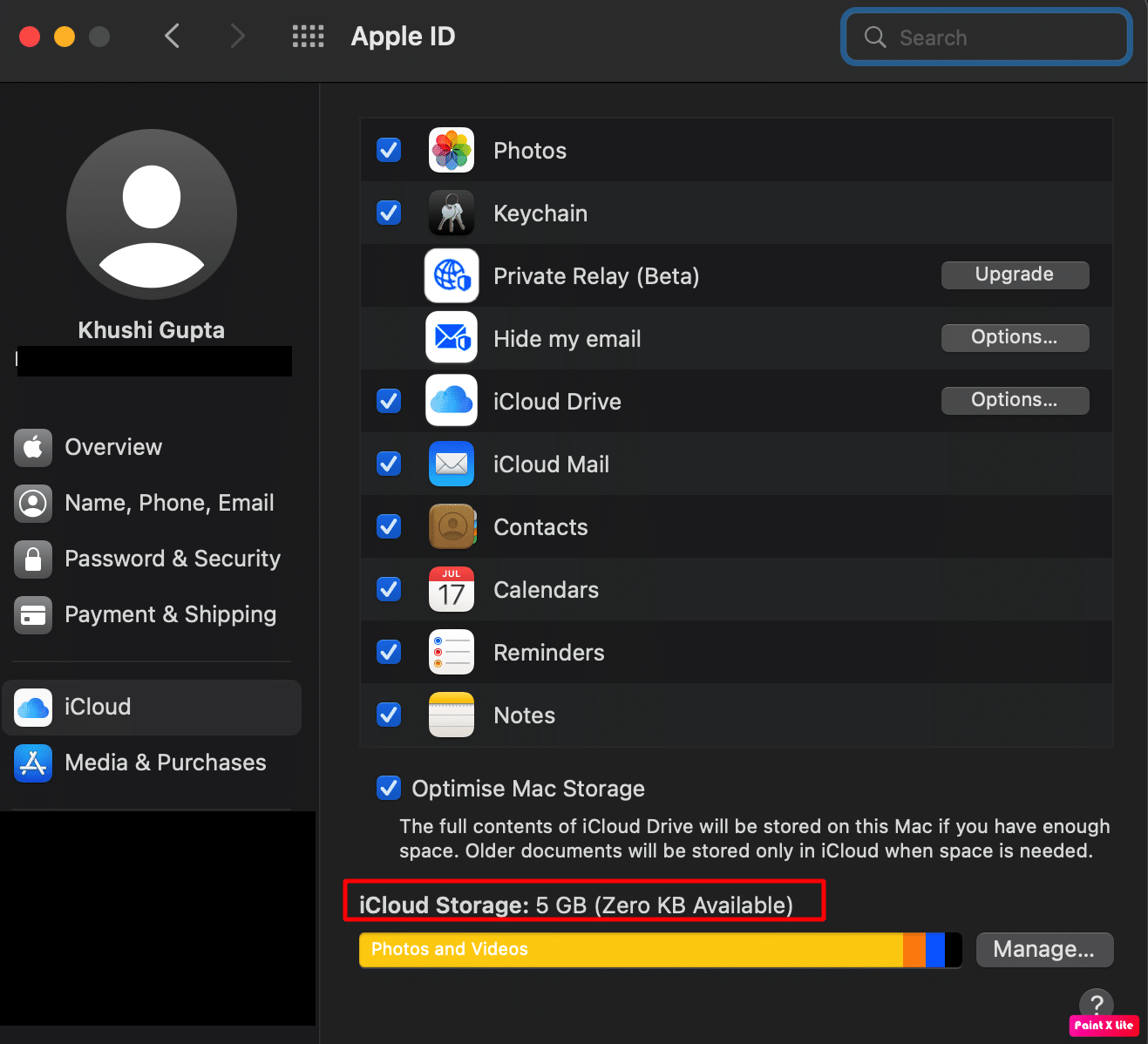Uncheck the Notes checkbox
Image resolution: width=1148 pixels, height=1044 pixels.
click(x=389, y=715)
